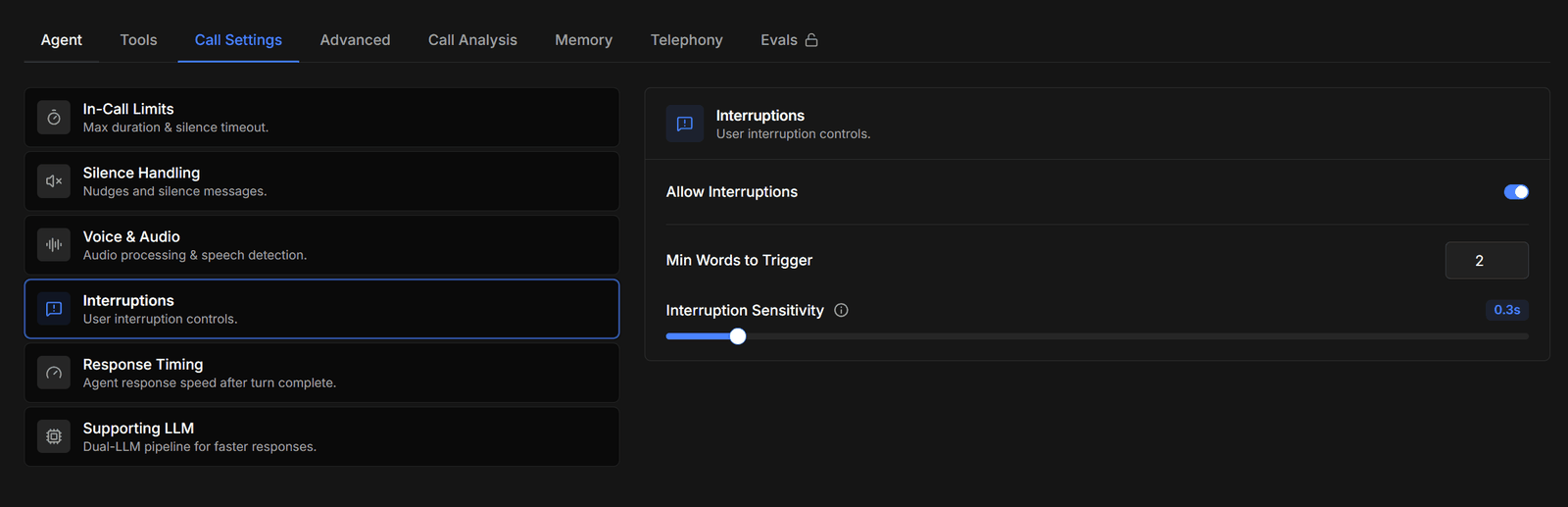Click the 'Allow Interruptions' label

point(732,192)
